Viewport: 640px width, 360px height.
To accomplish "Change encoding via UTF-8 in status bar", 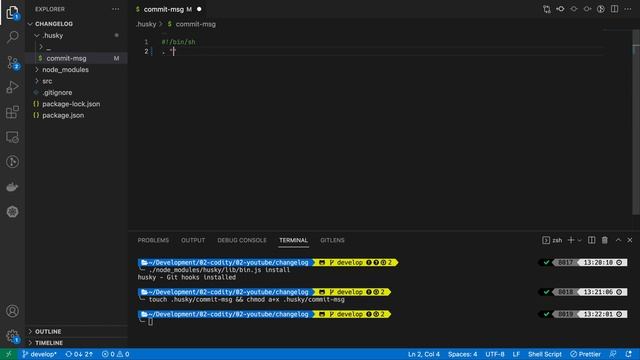I will pos(495,354).
